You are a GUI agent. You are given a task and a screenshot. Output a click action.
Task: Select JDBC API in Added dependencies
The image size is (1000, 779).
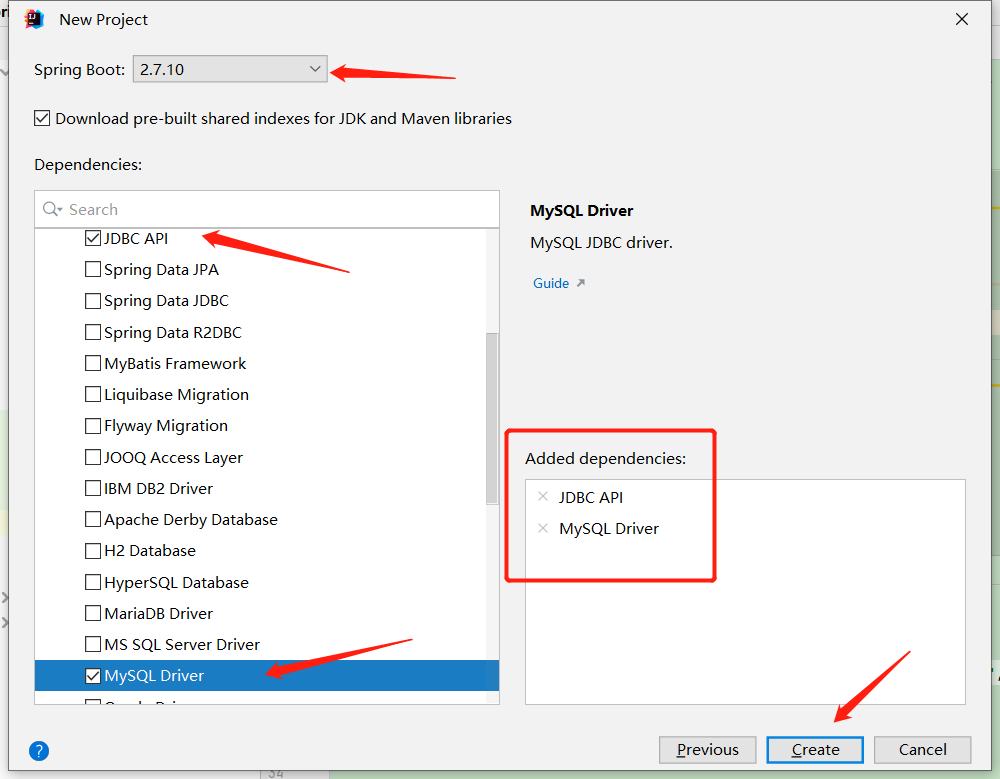[x=591, y=497]
